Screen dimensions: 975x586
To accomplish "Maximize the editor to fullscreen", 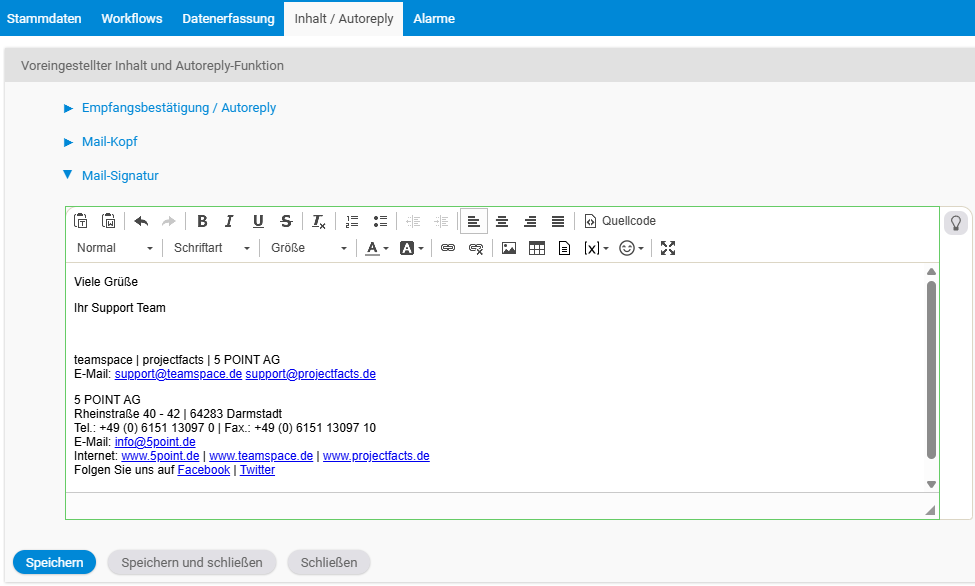I will [x=668, y=248].
